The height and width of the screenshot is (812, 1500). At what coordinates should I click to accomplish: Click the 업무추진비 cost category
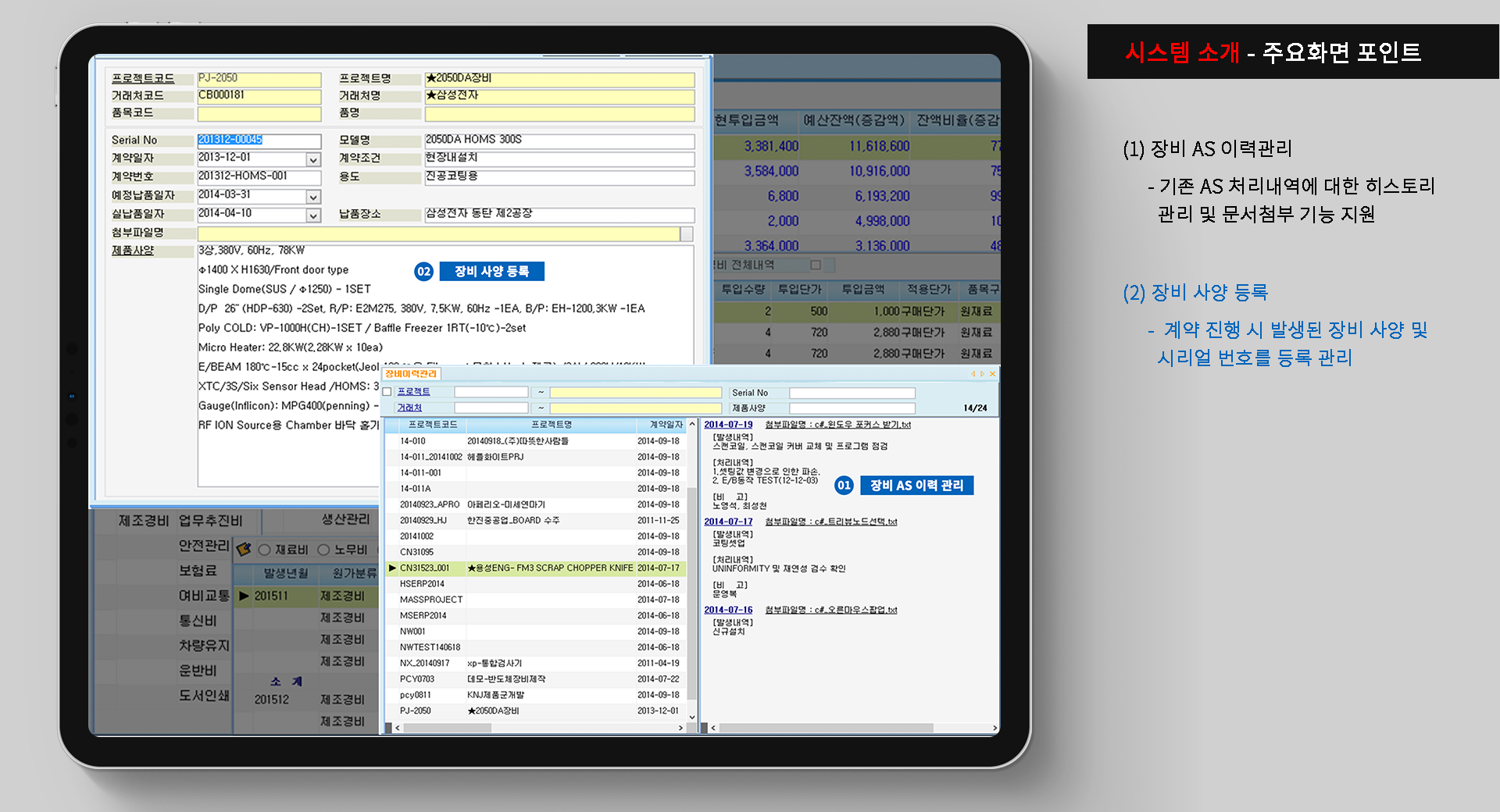coord(210,521)
